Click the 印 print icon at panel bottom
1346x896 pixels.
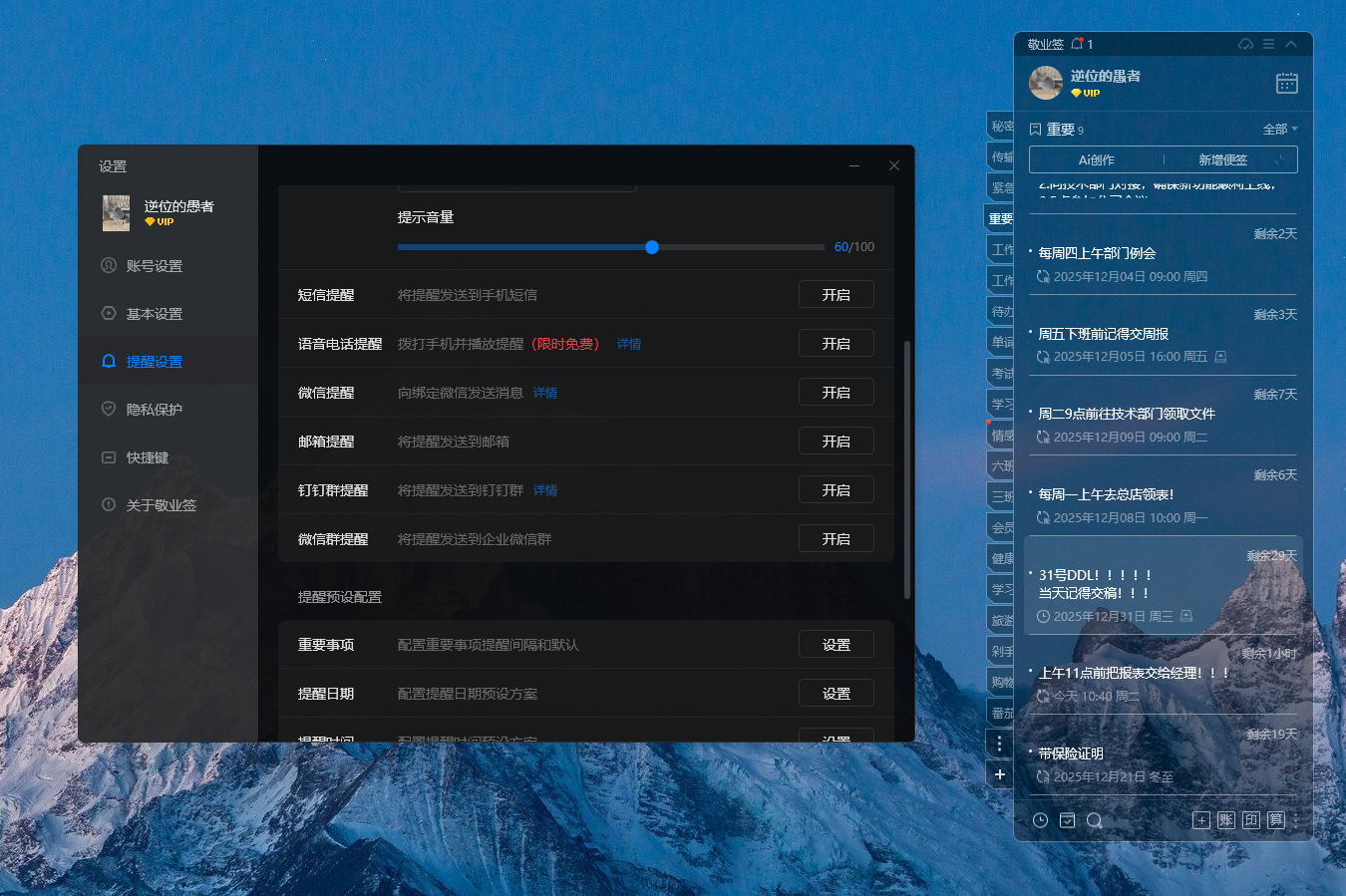click(1250, 819)
